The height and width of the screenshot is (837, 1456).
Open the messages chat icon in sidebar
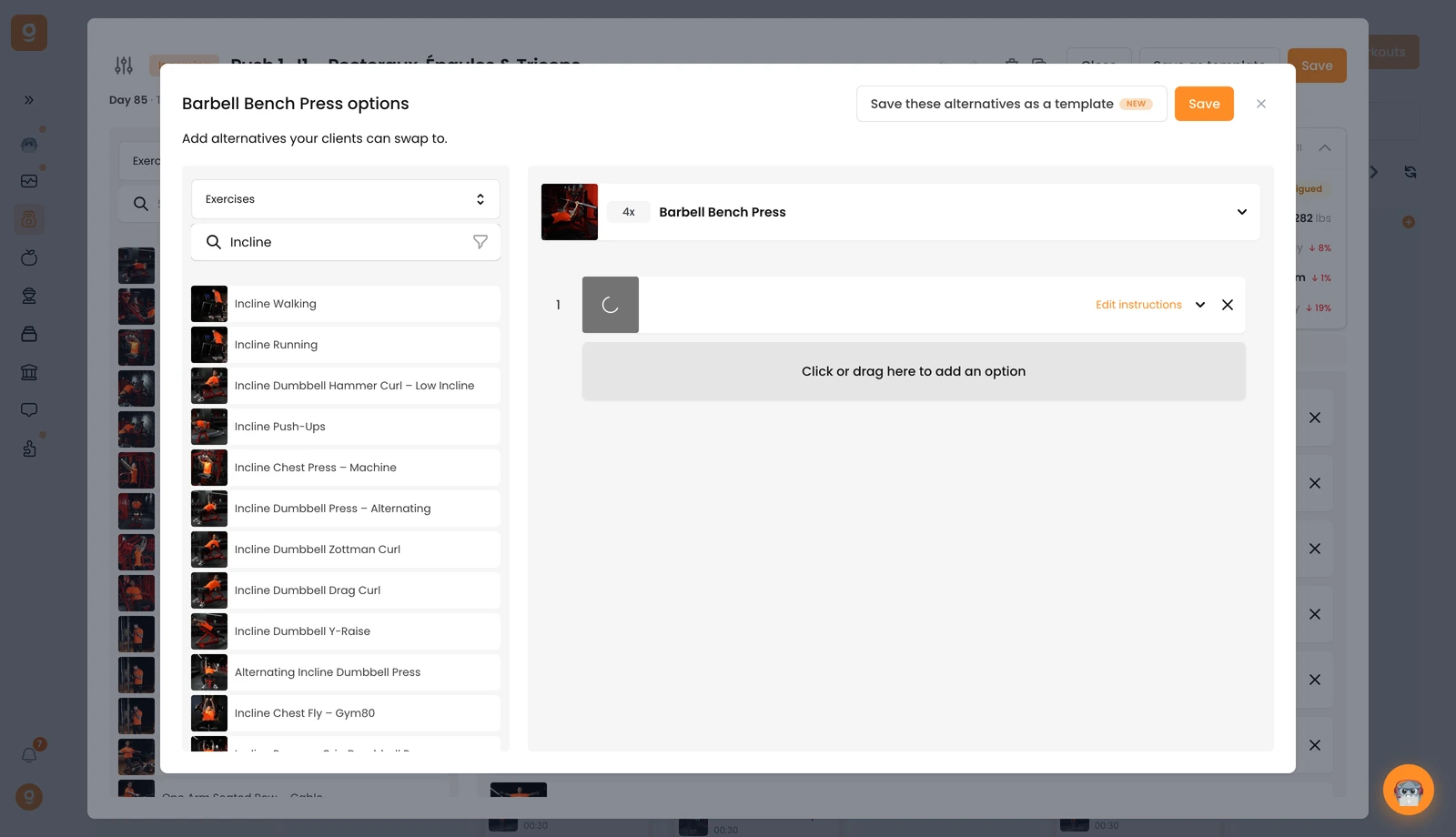29,410
